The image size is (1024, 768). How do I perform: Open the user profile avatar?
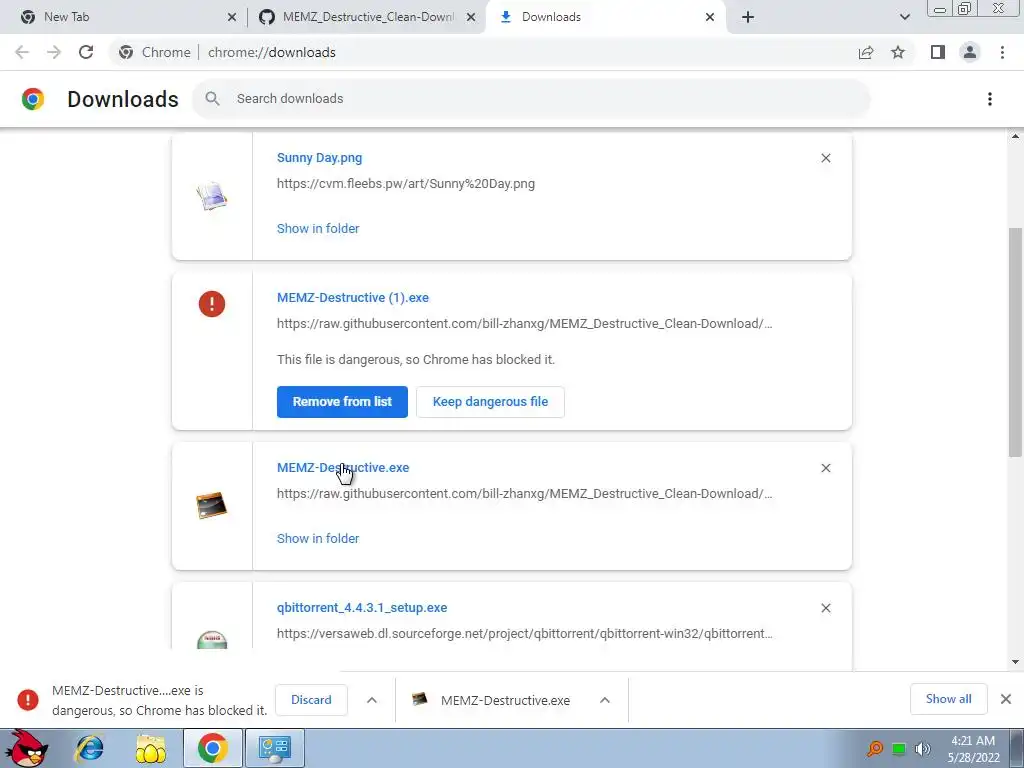point(970,52)
